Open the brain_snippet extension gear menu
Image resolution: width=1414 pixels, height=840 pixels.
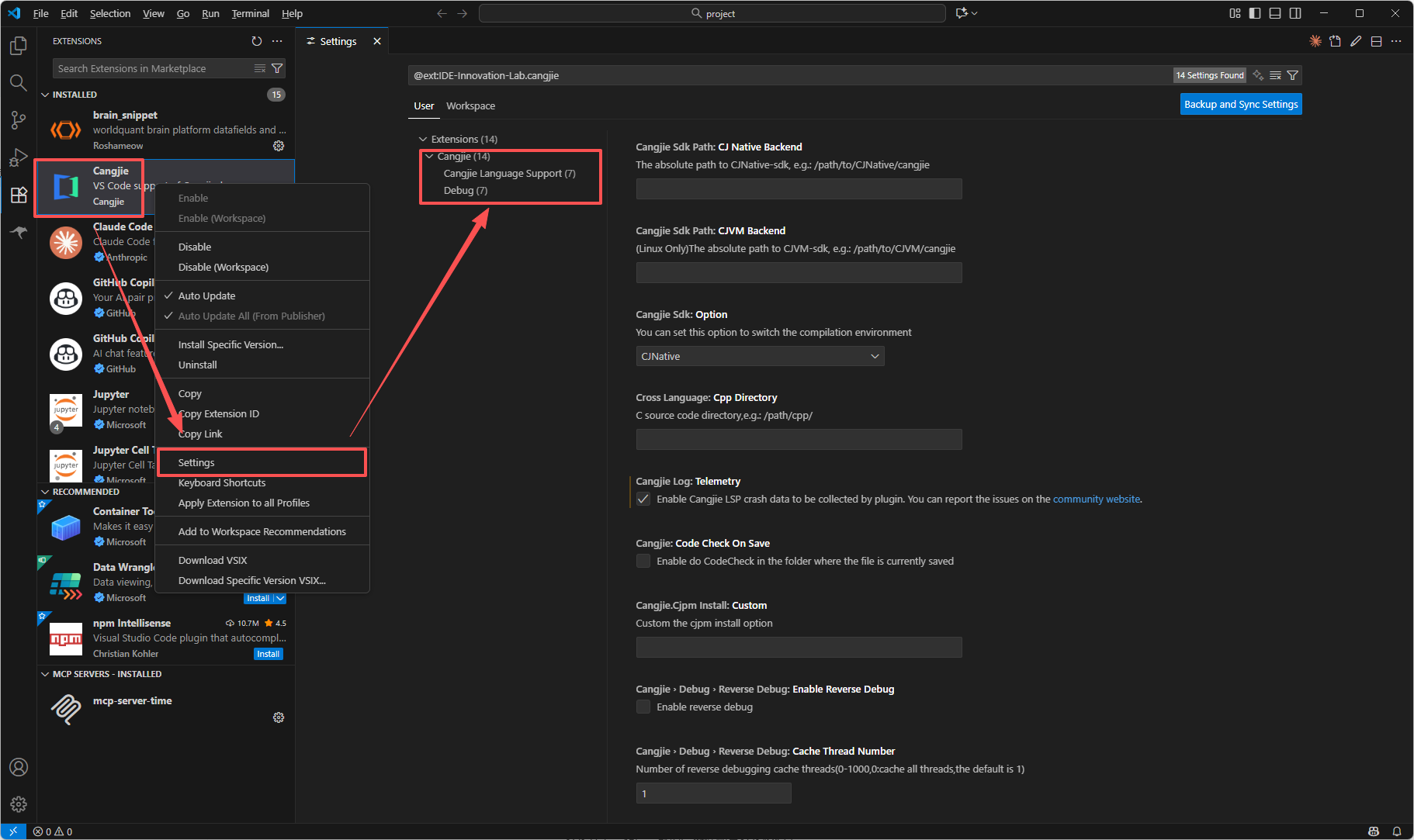(279, 146)
